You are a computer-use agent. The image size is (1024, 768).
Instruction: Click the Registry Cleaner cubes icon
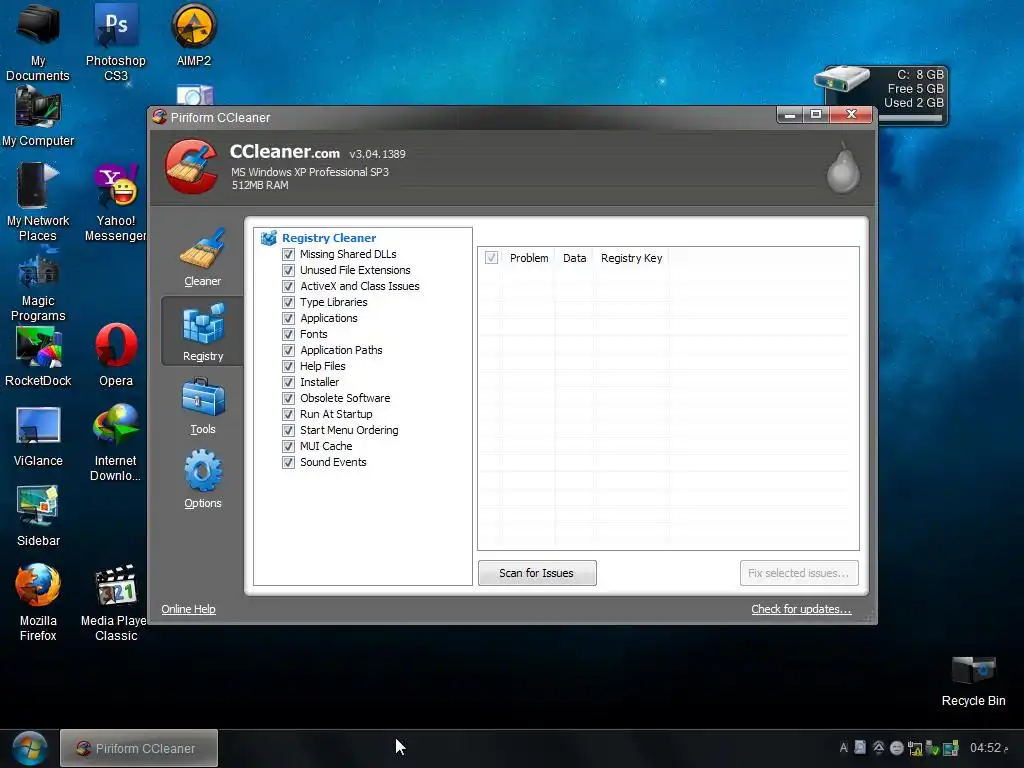click(x=268, y=238)
